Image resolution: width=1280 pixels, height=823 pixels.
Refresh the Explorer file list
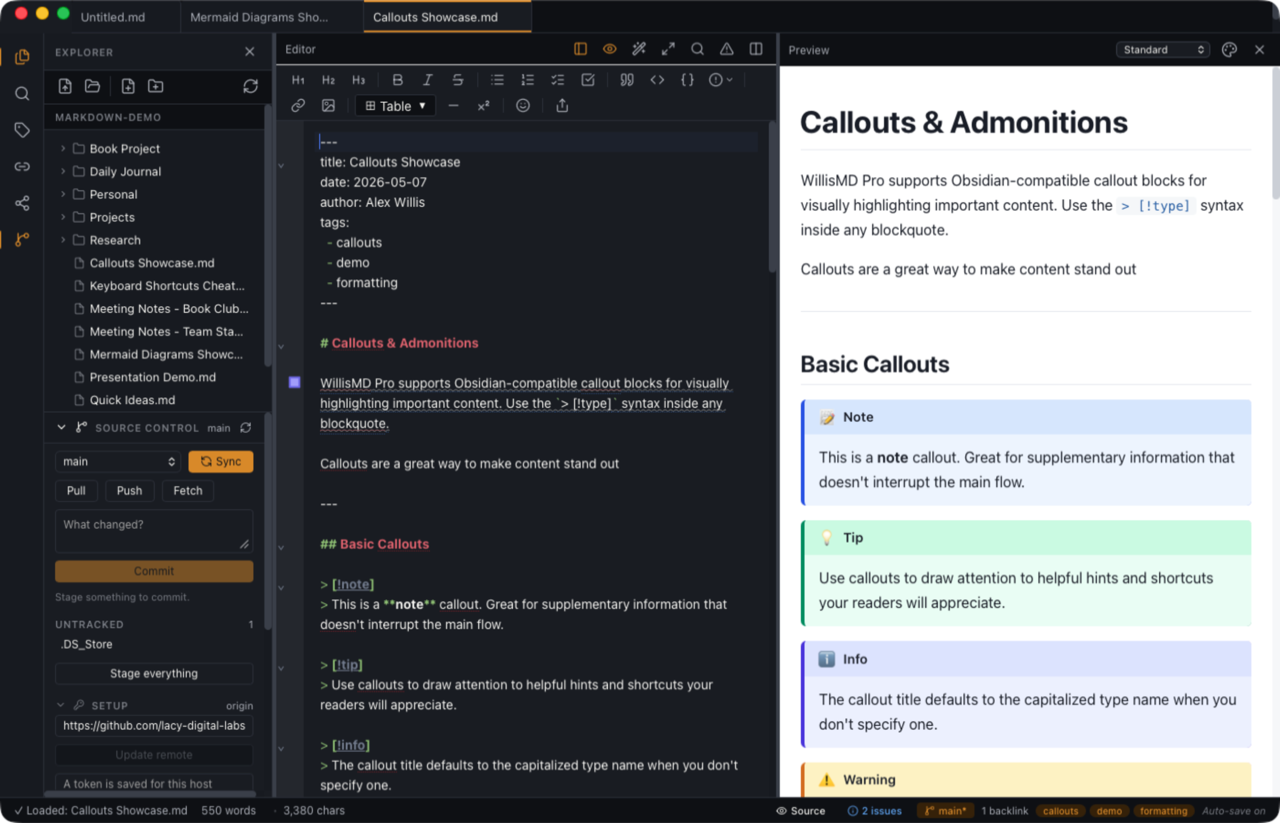250,86
